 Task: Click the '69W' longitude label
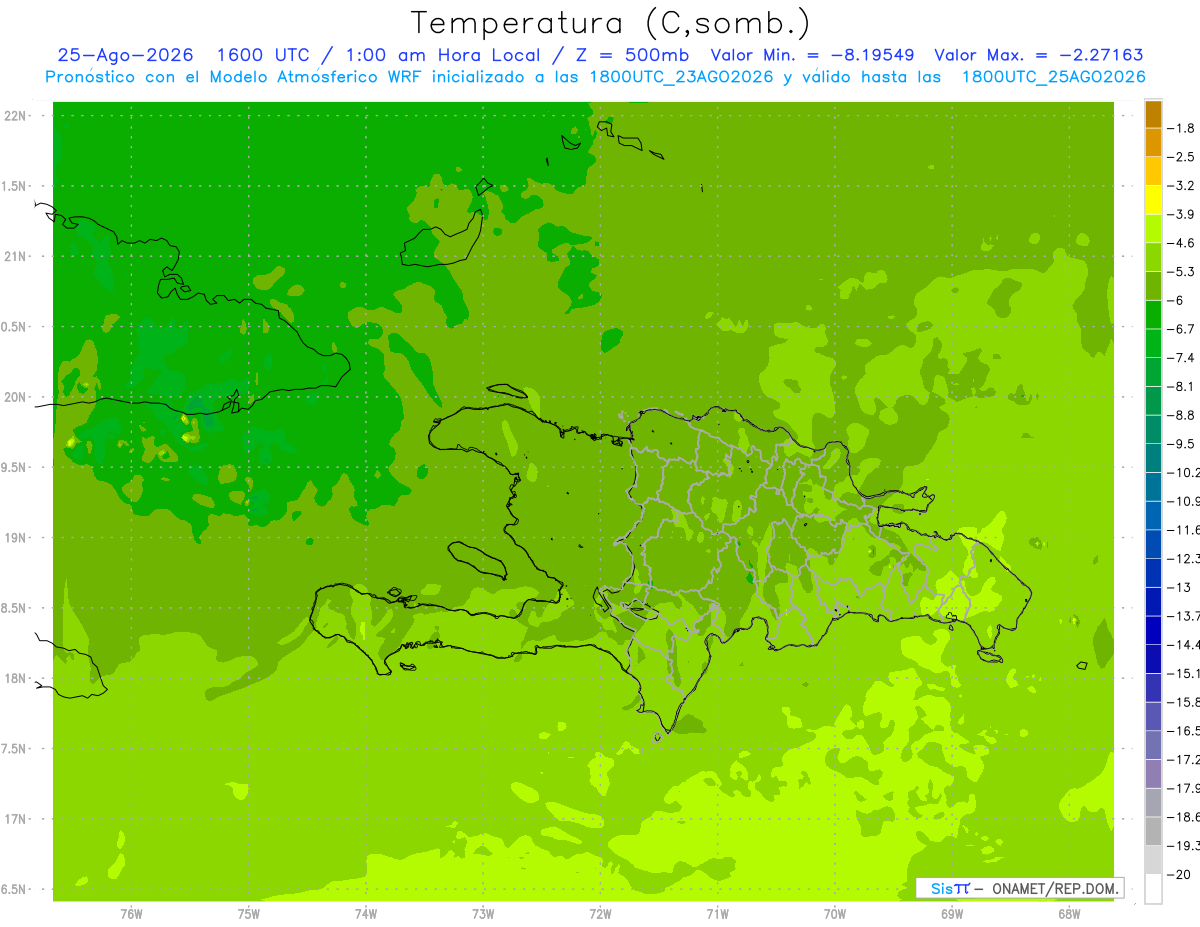[x=952, y=913]
